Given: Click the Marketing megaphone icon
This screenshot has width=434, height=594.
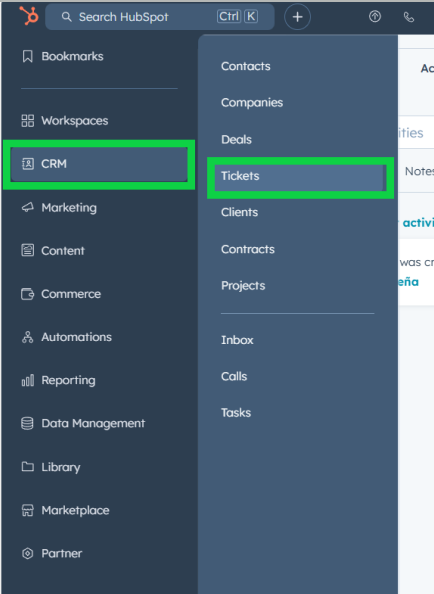Looking at the screenshot, I should click(x=27, y=208).
